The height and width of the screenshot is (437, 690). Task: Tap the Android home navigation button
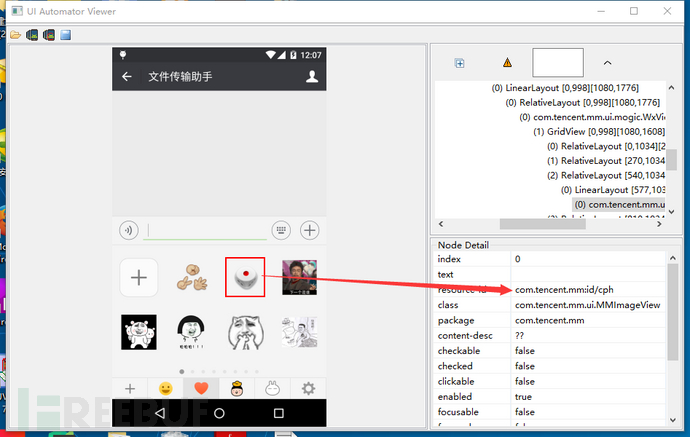[x=219, y=413]
